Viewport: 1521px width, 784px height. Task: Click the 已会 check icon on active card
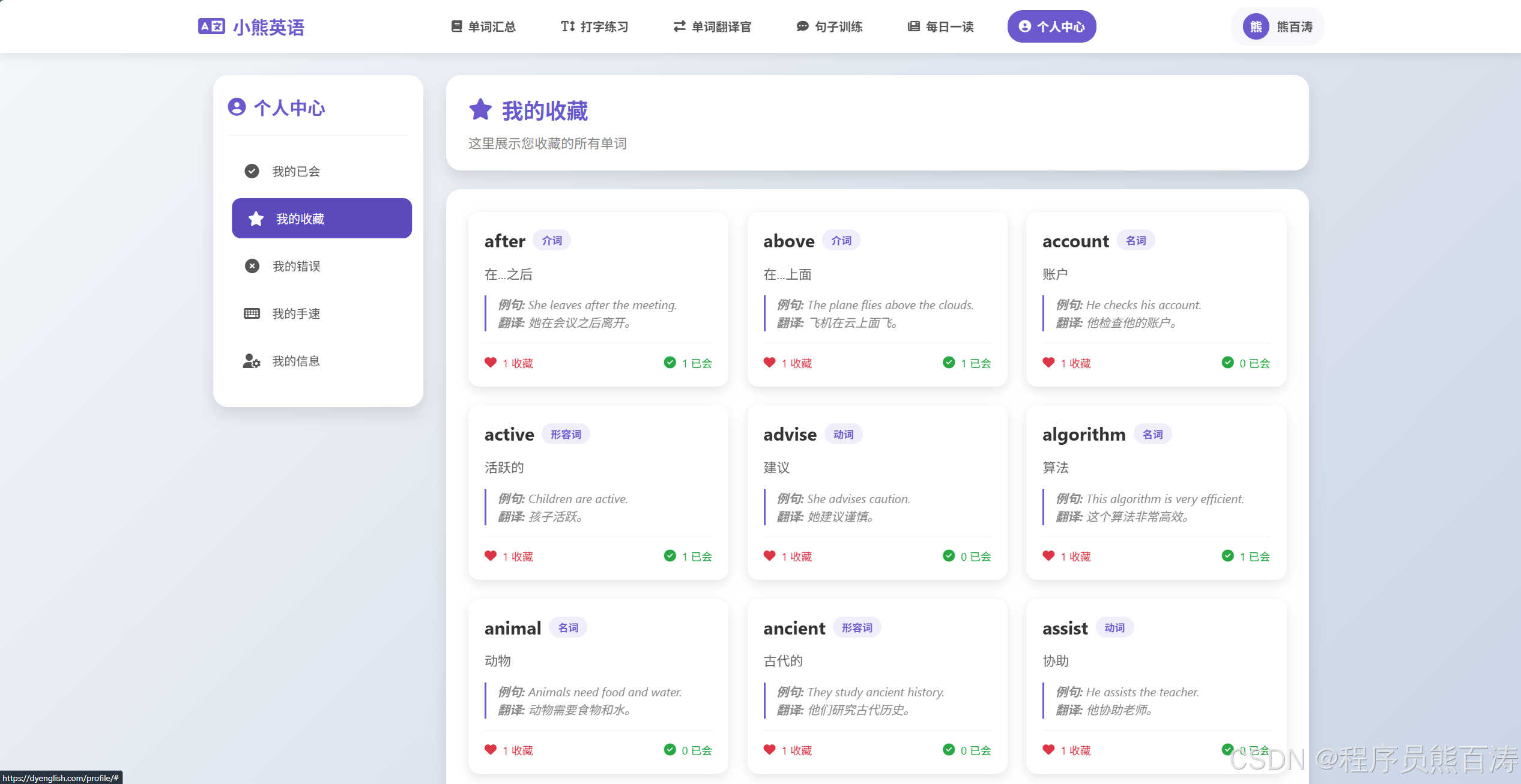[670, 555]
